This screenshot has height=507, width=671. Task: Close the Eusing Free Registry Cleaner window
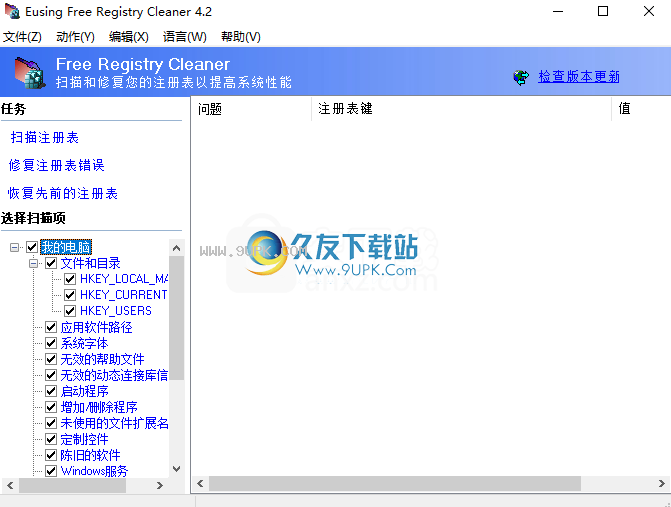[x=649, y=12]
